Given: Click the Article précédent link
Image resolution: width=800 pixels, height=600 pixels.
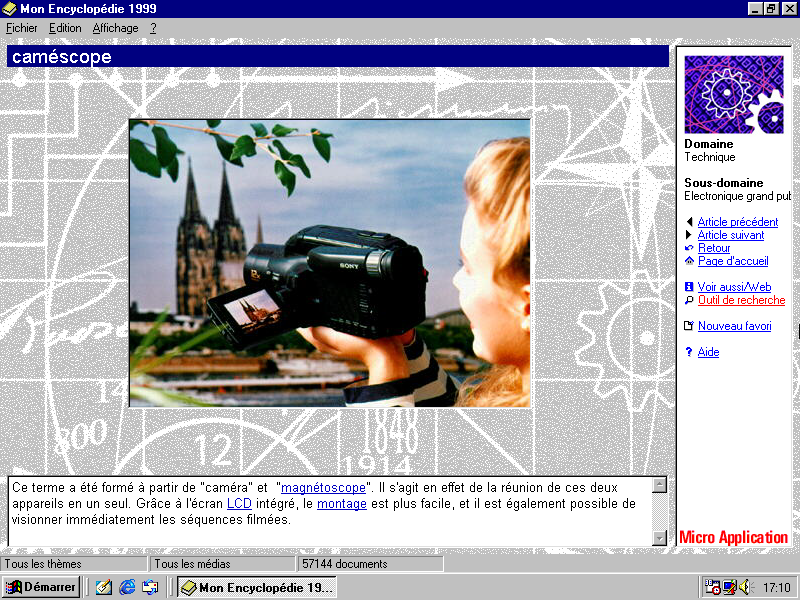Looking at the screenshot, I should pyautogui.click(x=738, y=222).
